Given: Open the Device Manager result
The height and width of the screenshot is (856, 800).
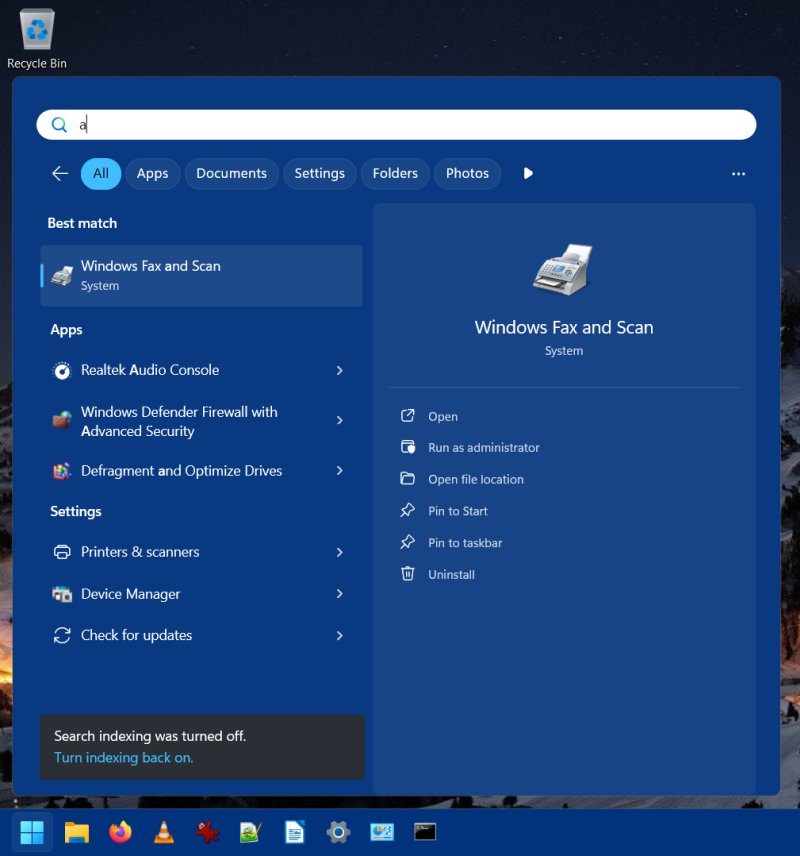Looking at the screenshot, I should pyautogui.click(x=131, y=594).
